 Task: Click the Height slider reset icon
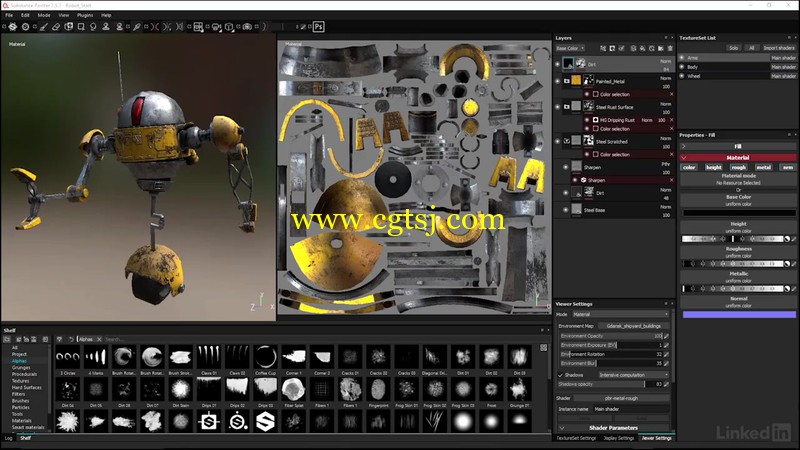pyautogui.click(x=787, y=239)
